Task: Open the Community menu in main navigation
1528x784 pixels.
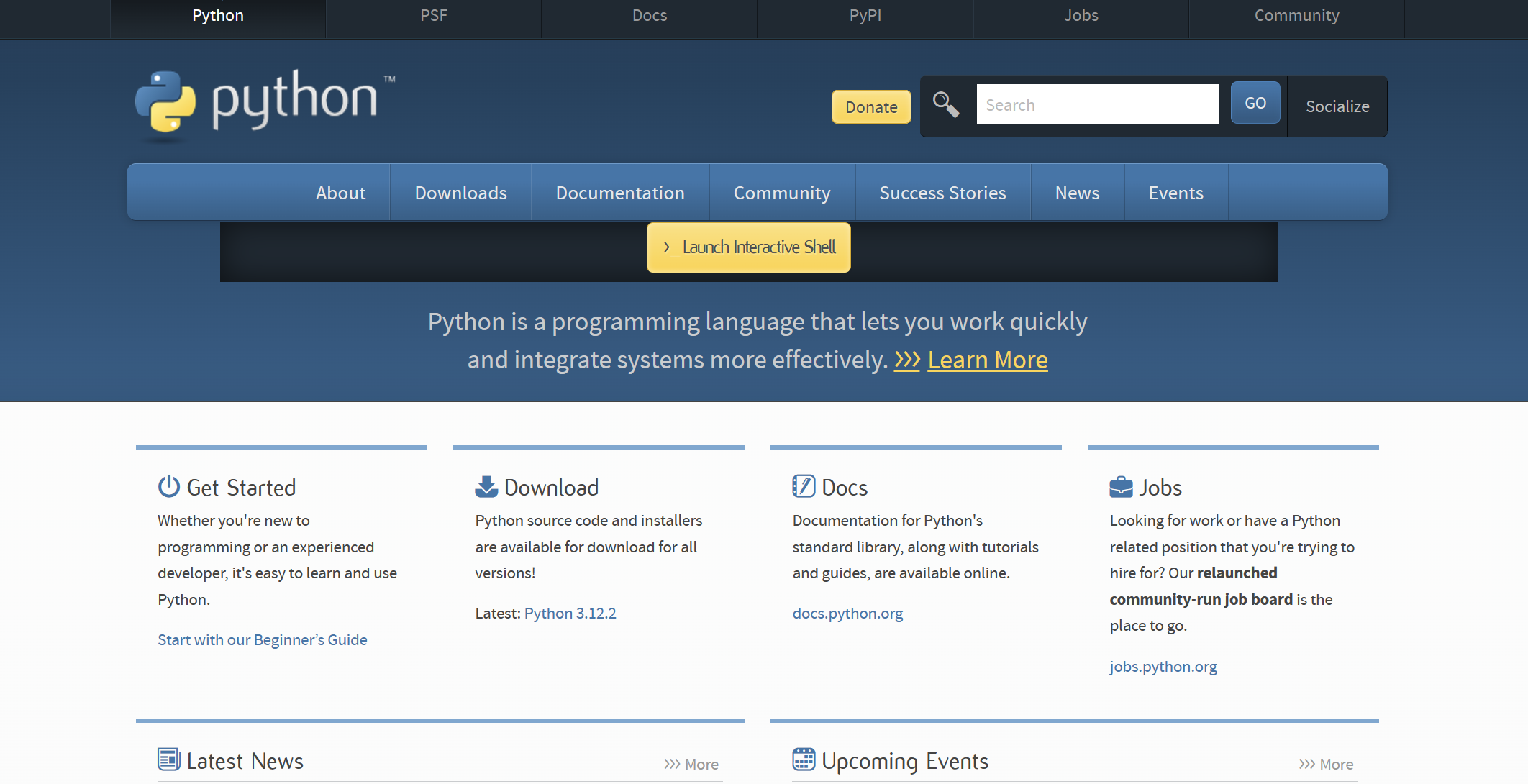Action: 782,193
